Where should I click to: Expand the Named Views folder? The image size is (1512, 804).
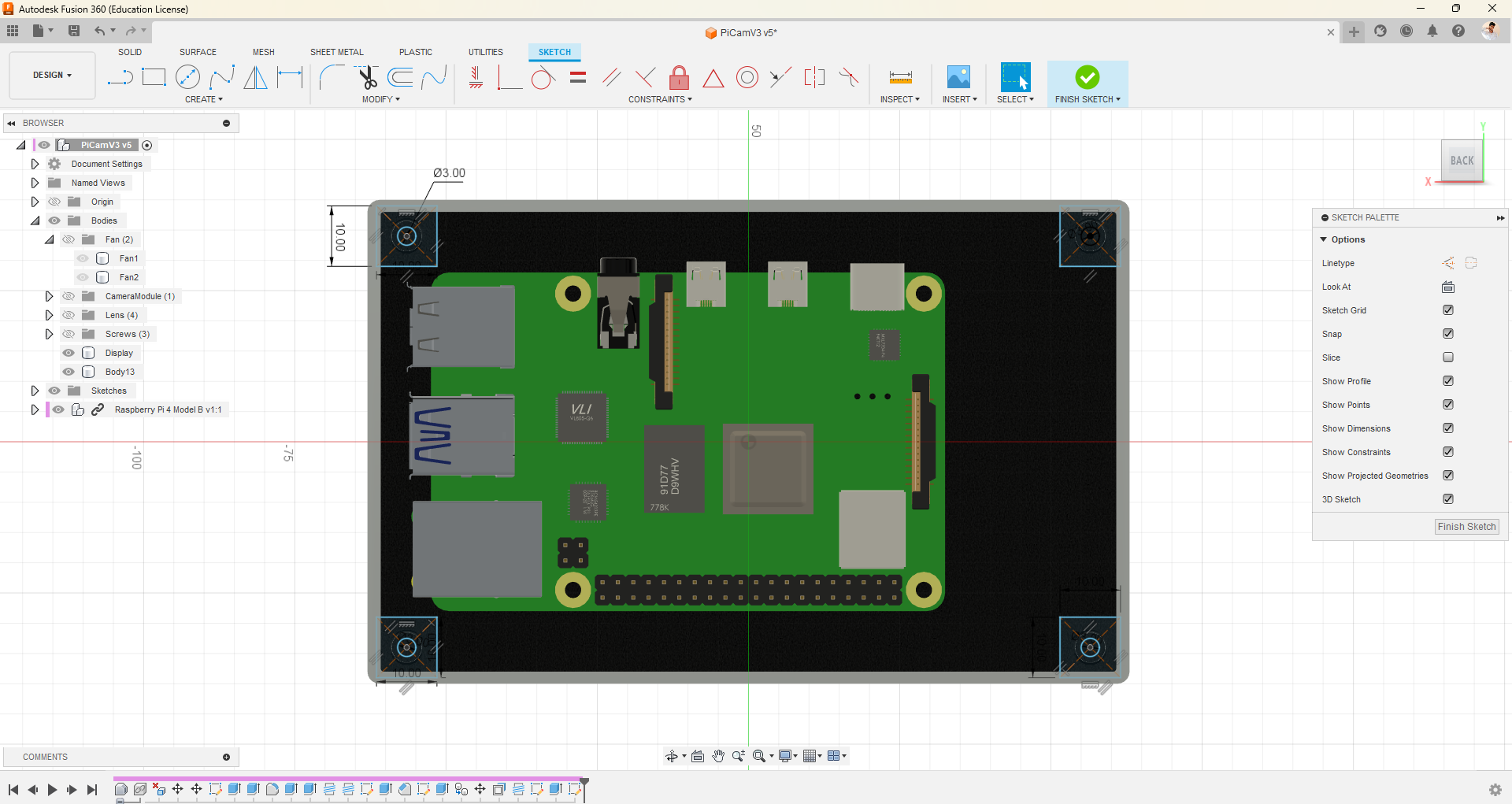pos(35,183)
